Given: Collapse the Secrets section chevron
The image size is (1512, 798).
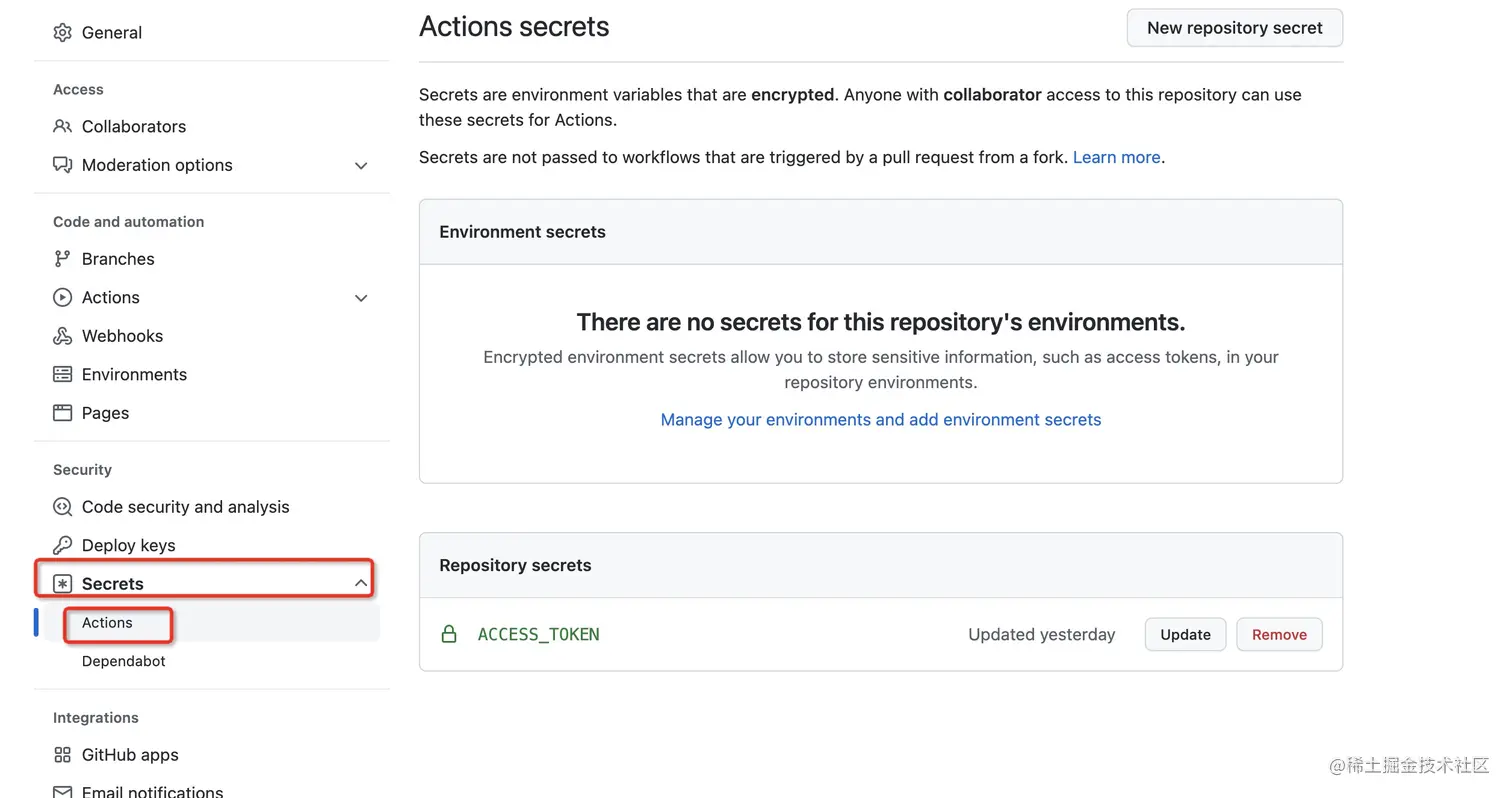Looking at the screenshot, I should point(361,583).
